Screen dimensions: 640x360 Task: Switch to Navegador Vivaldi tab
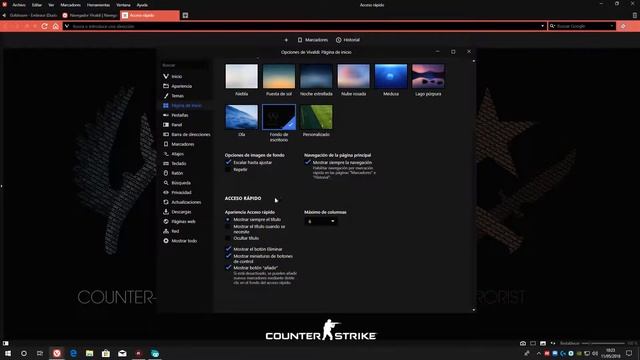pos(90,16)
